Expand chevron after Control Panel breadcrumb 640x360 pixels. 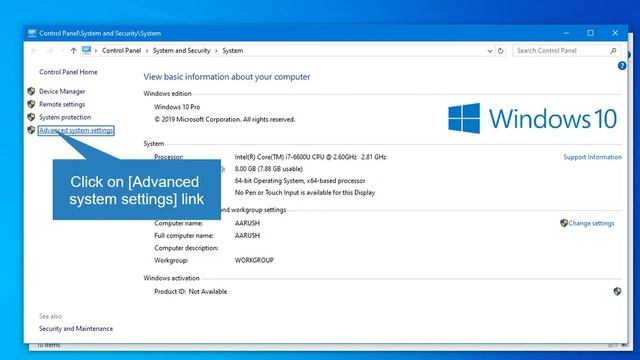(147, 51)
